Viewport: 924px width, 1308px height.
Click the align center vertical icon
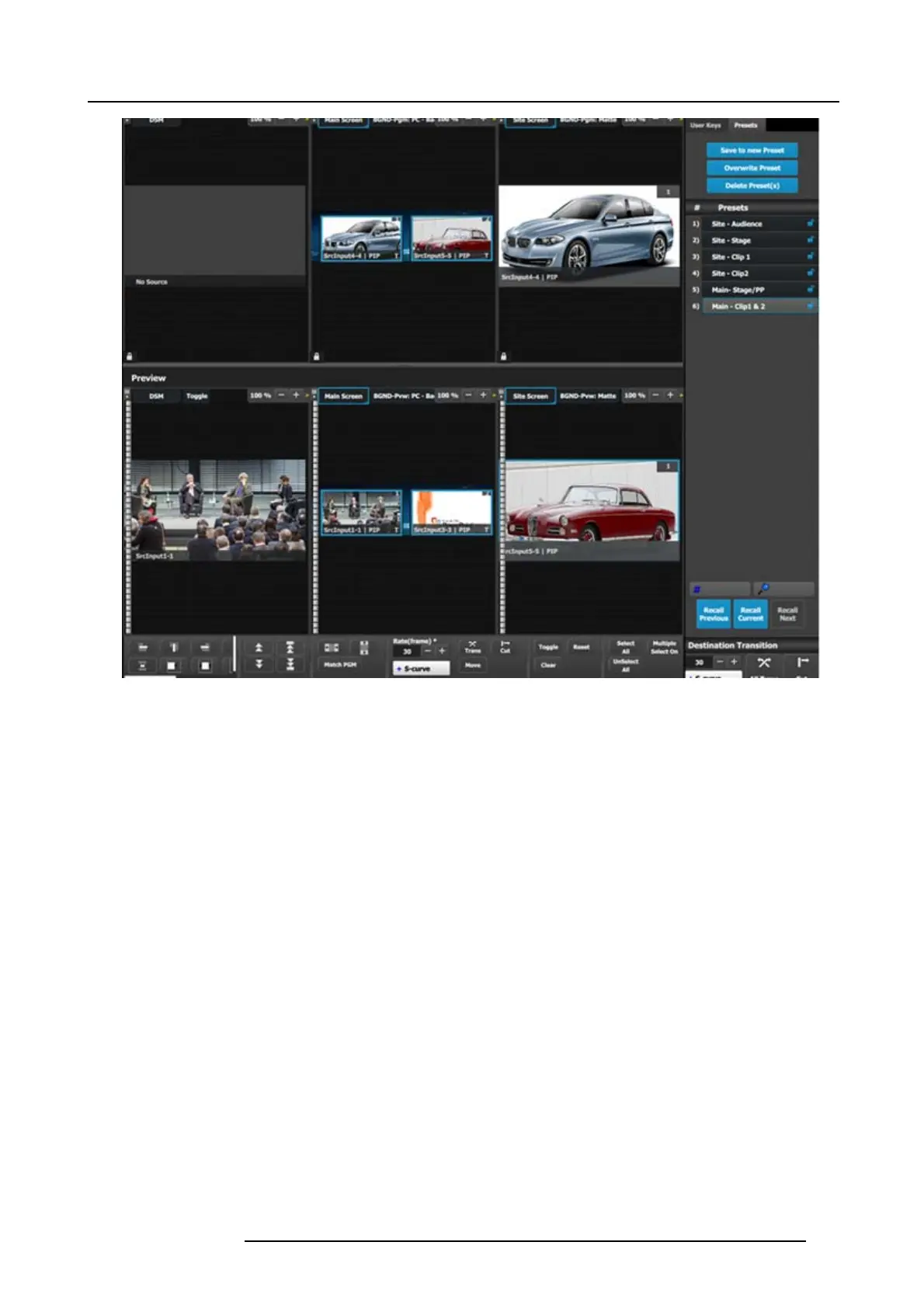(174, 647)
